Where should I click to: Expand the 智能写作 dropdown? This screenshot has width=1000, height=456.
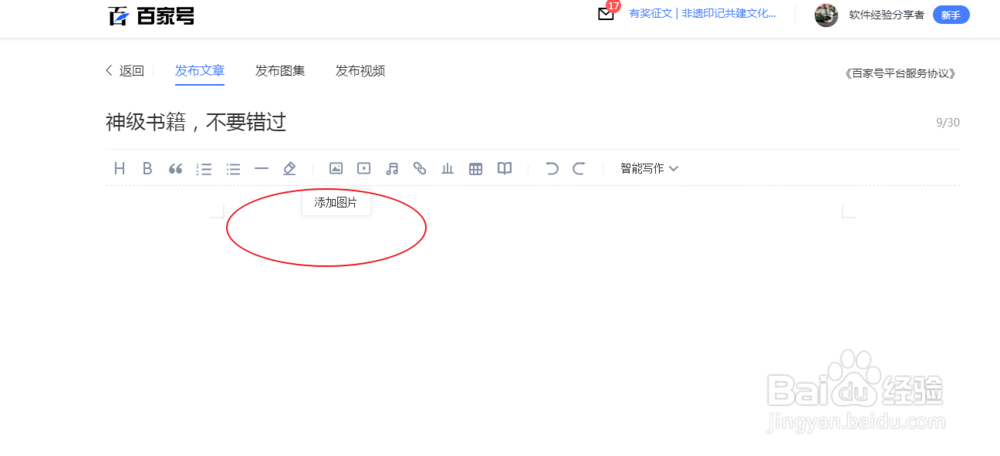coord(649,168)
